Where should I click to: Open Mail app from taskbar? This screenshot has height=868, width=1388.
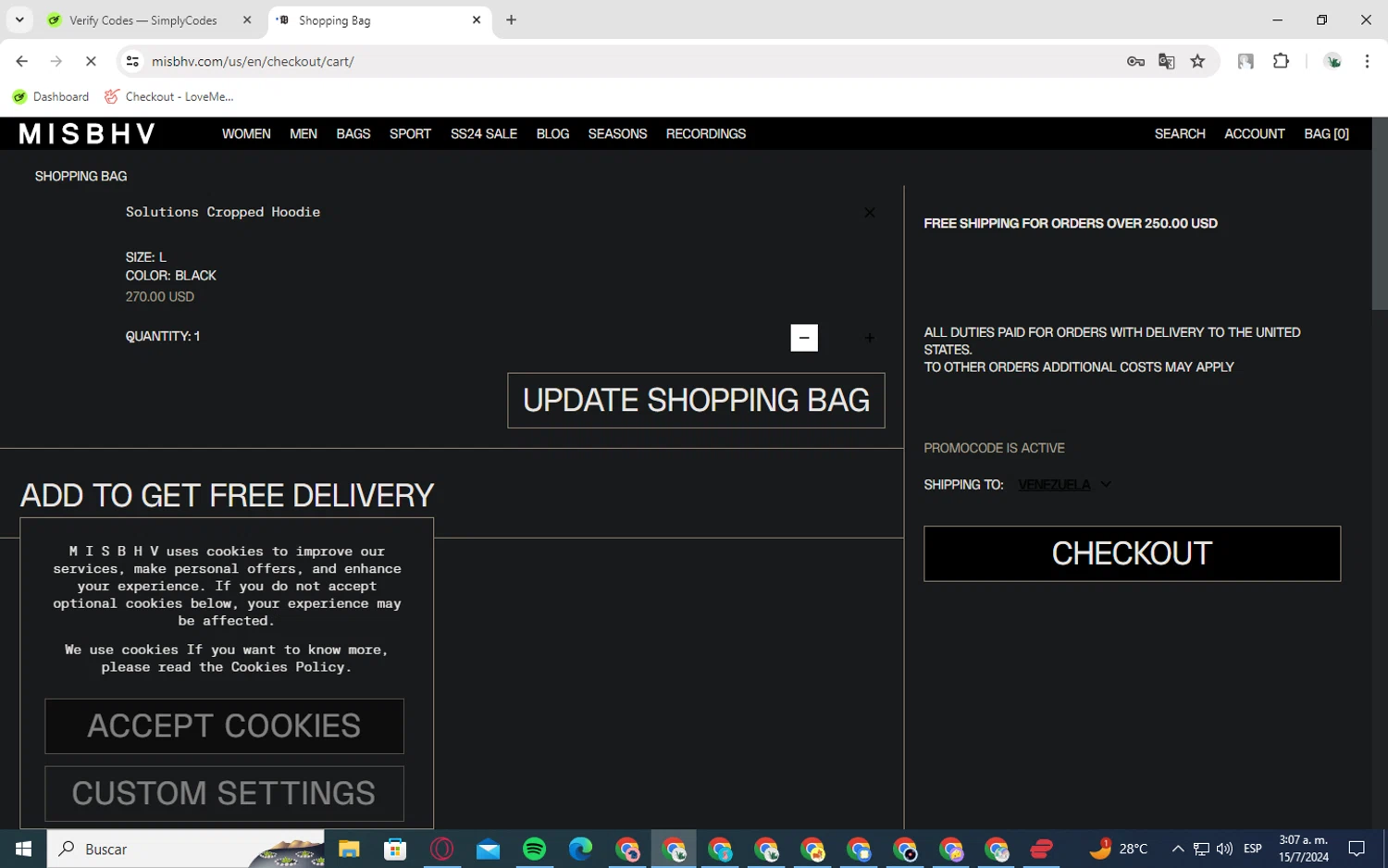[x=488, y=849]
